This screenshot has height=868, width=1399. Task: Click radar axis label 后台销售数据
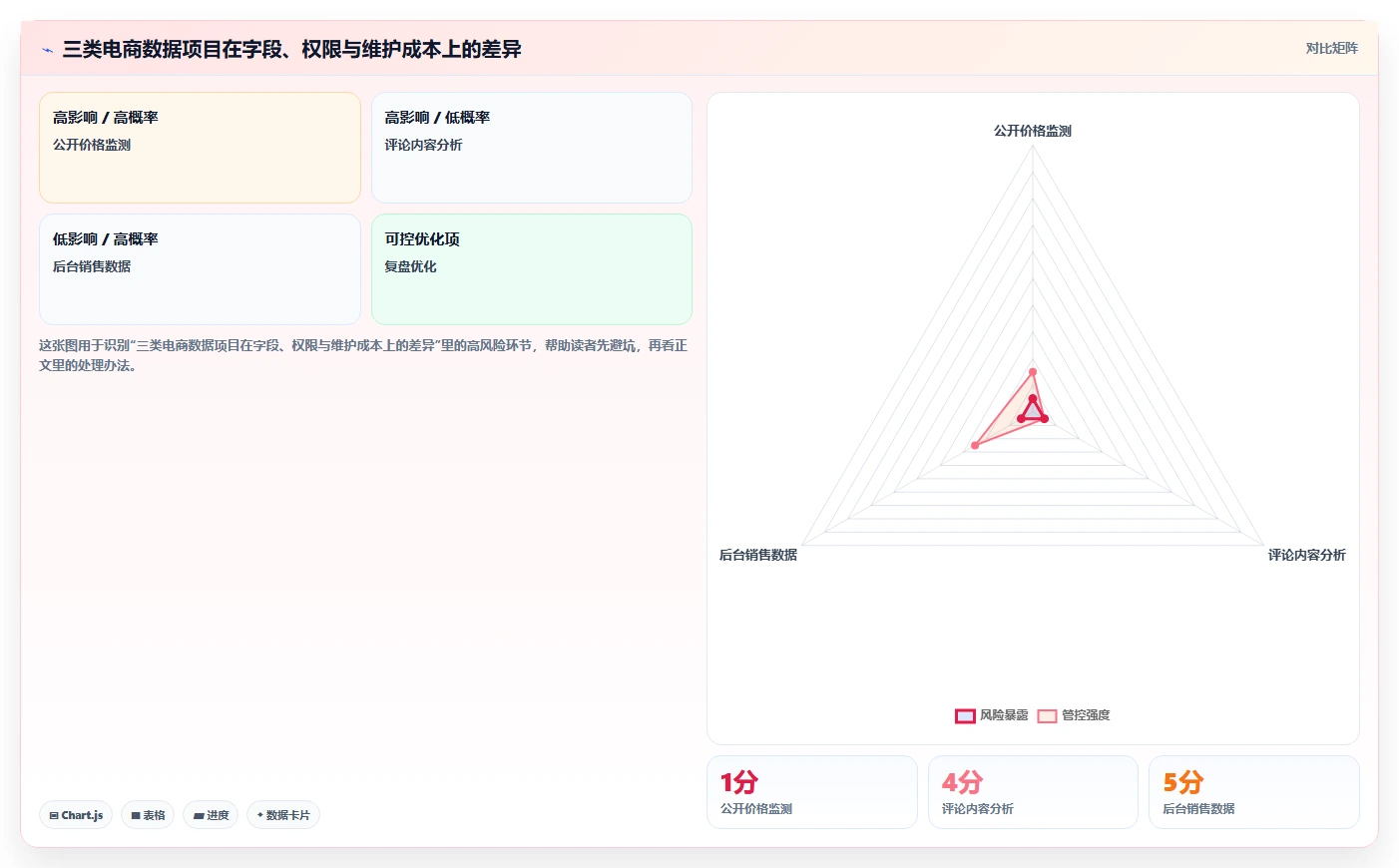pos(758,555)
